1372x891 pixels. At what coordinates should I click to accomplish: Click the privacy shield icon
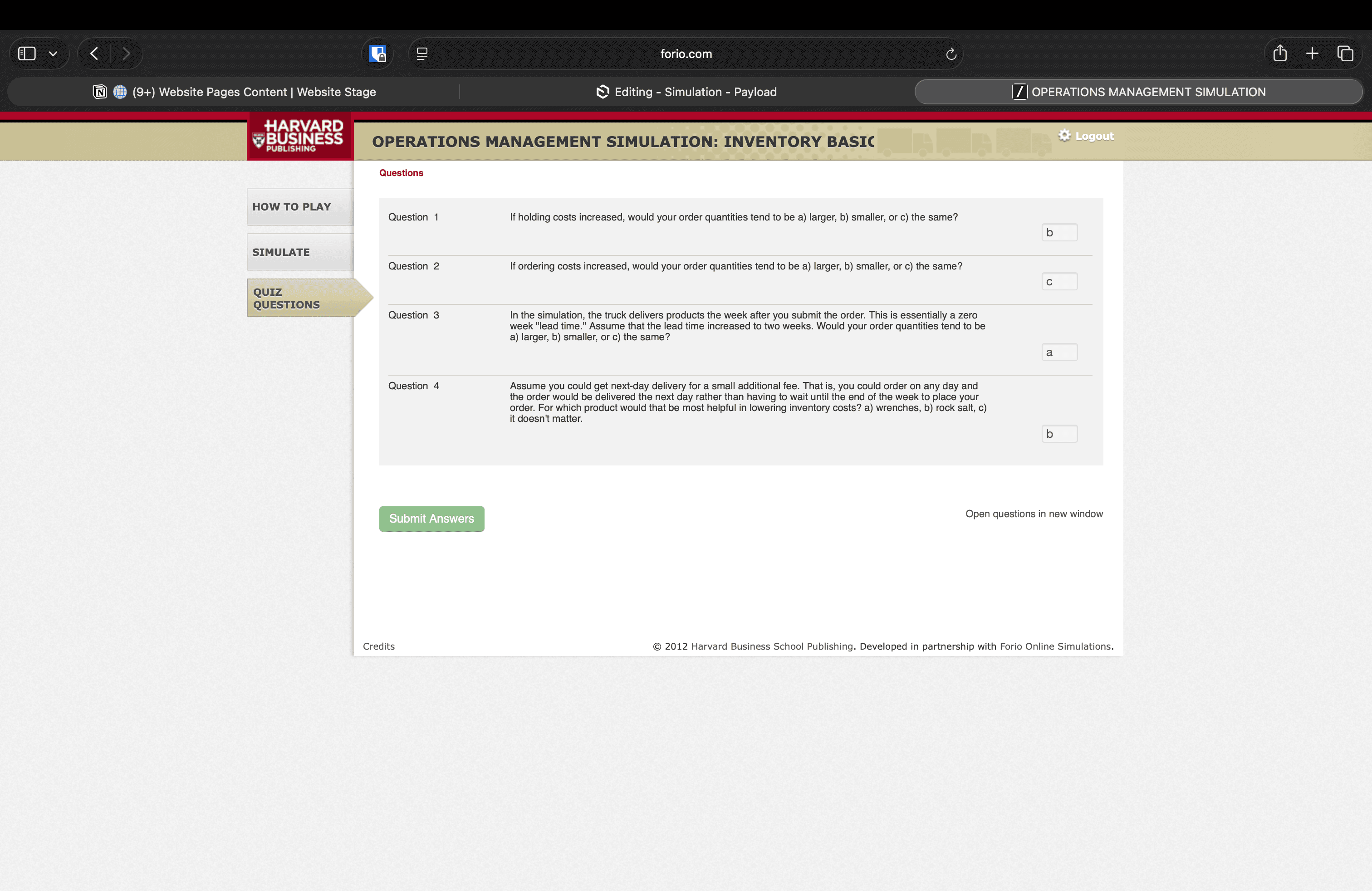point(377,54)
